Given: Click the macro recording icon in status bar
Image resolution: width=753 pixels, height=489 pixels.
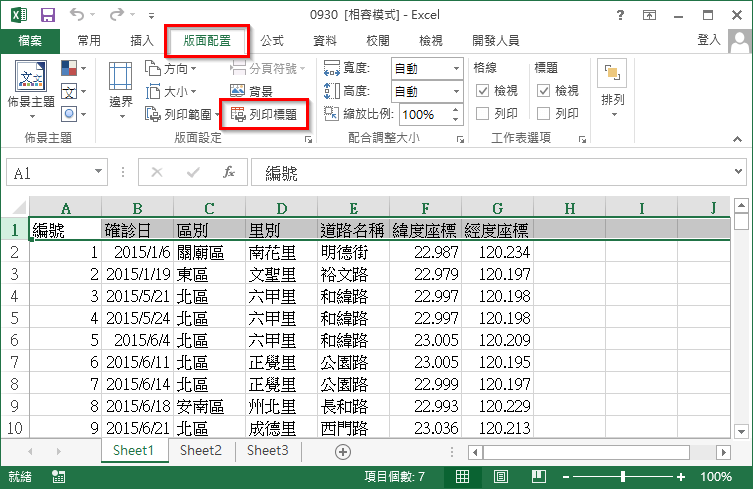Looking at the screenshot, I should (x=59, y=477).
